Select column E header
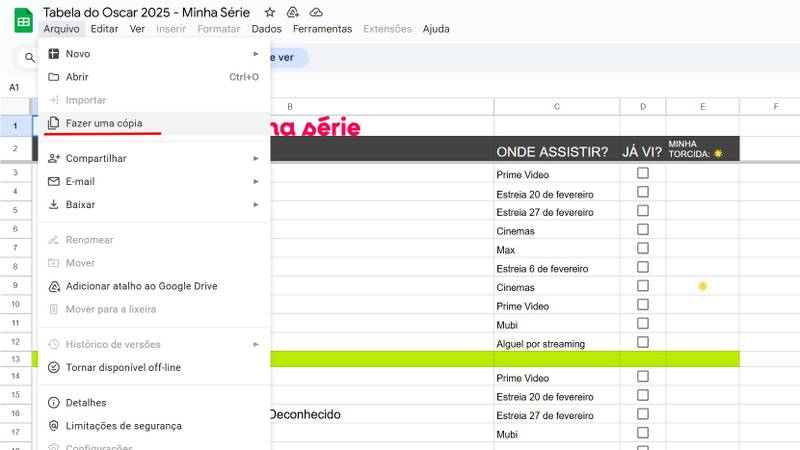Screen dimensions: 800x450 [x=703, y=107]
